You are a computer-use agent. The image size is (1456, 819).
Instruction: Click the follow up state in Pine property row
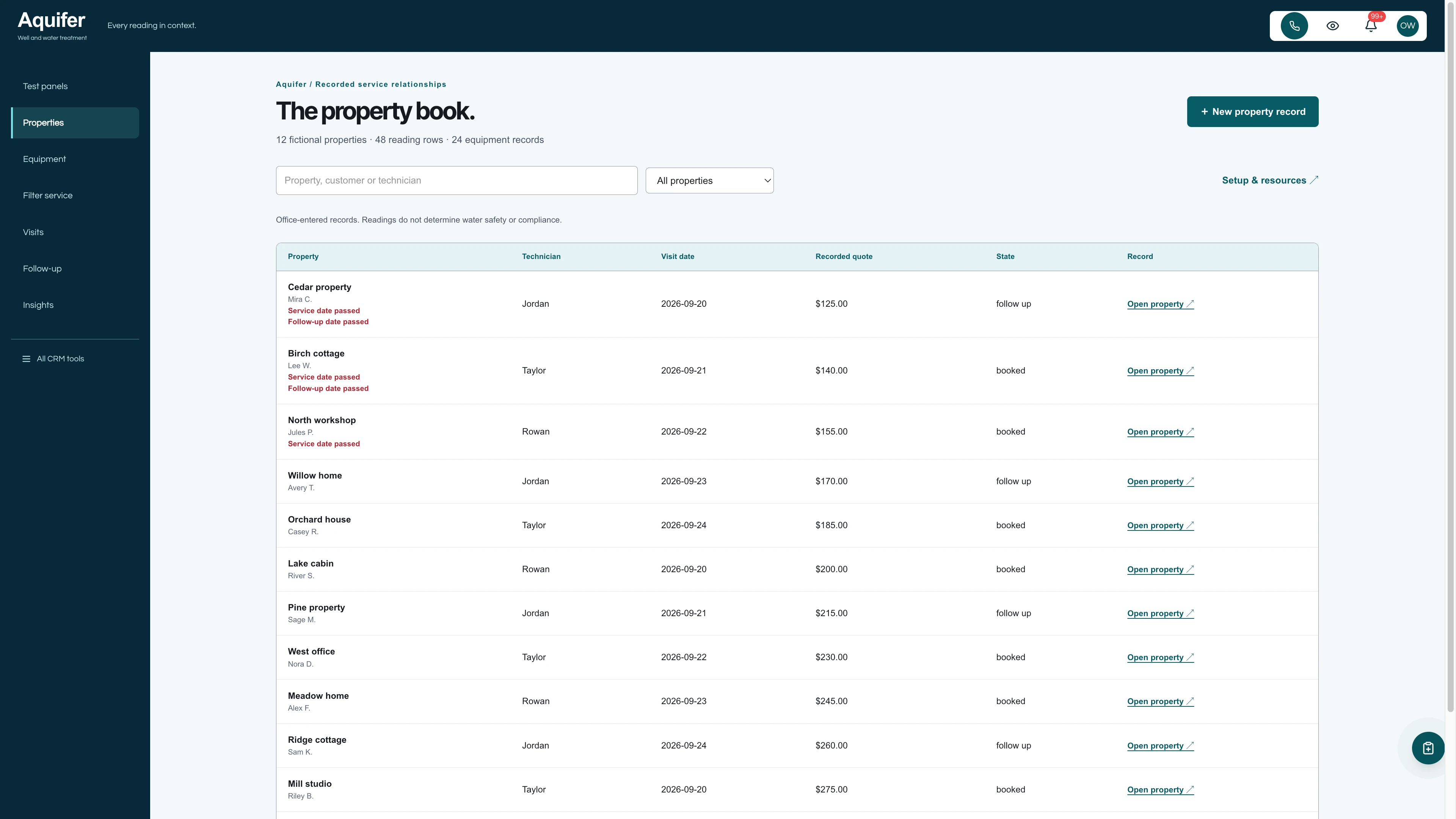click(1014, 613)
